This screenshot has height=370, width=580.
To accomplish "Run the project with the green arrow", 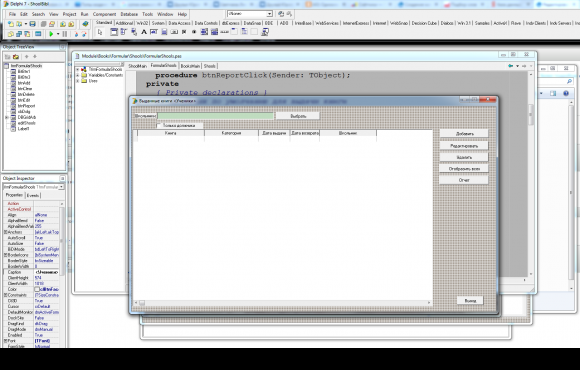I will point(51,34).
